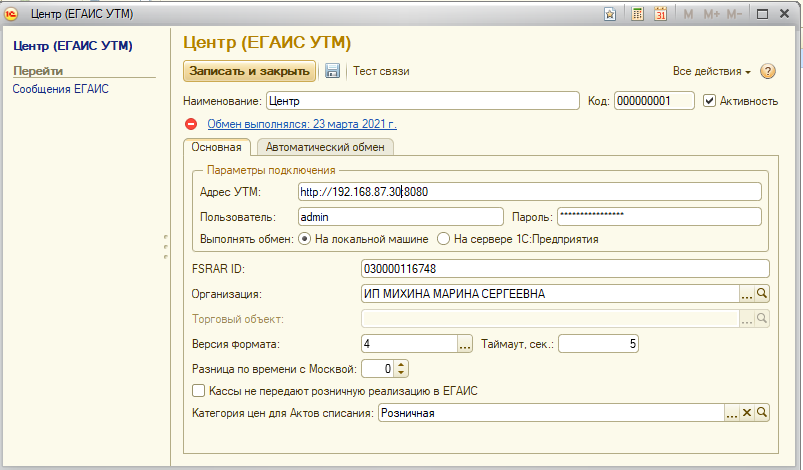
Task: Click the Организация input field
Action: click(550, 293)
